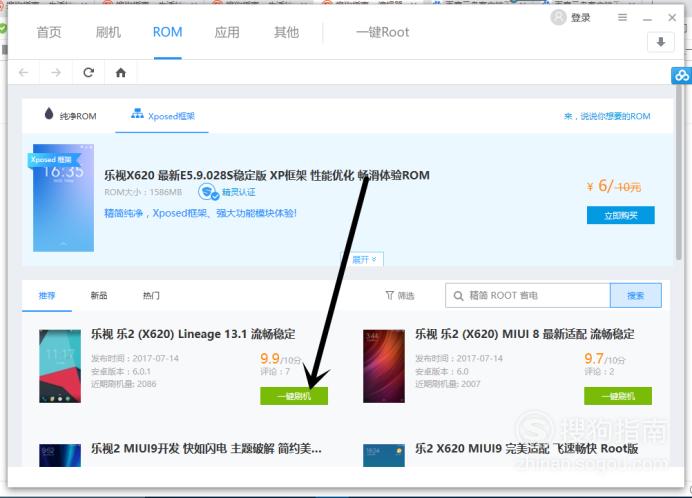Click the 说说你想要的ROM link
Image resolution: width=692 pixels, height=498 pixels.
pos(607,116)
